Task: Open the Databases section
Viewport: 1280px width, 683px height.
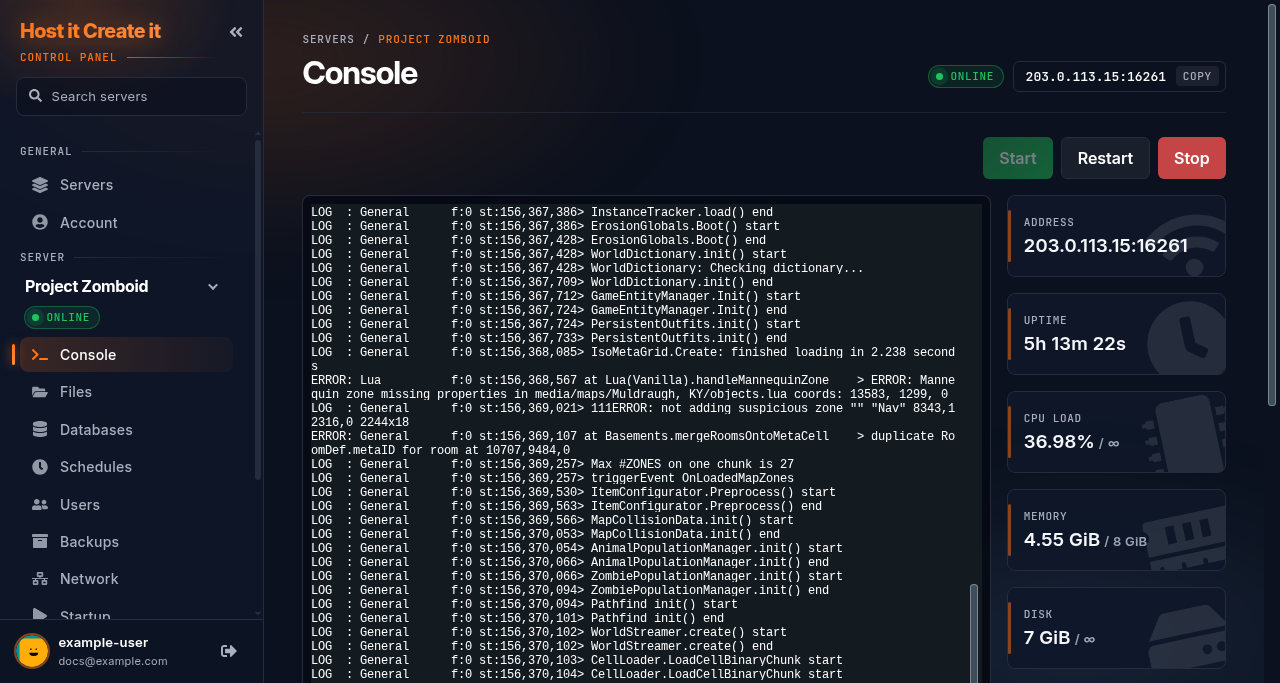Action: (x=126, y=430)
